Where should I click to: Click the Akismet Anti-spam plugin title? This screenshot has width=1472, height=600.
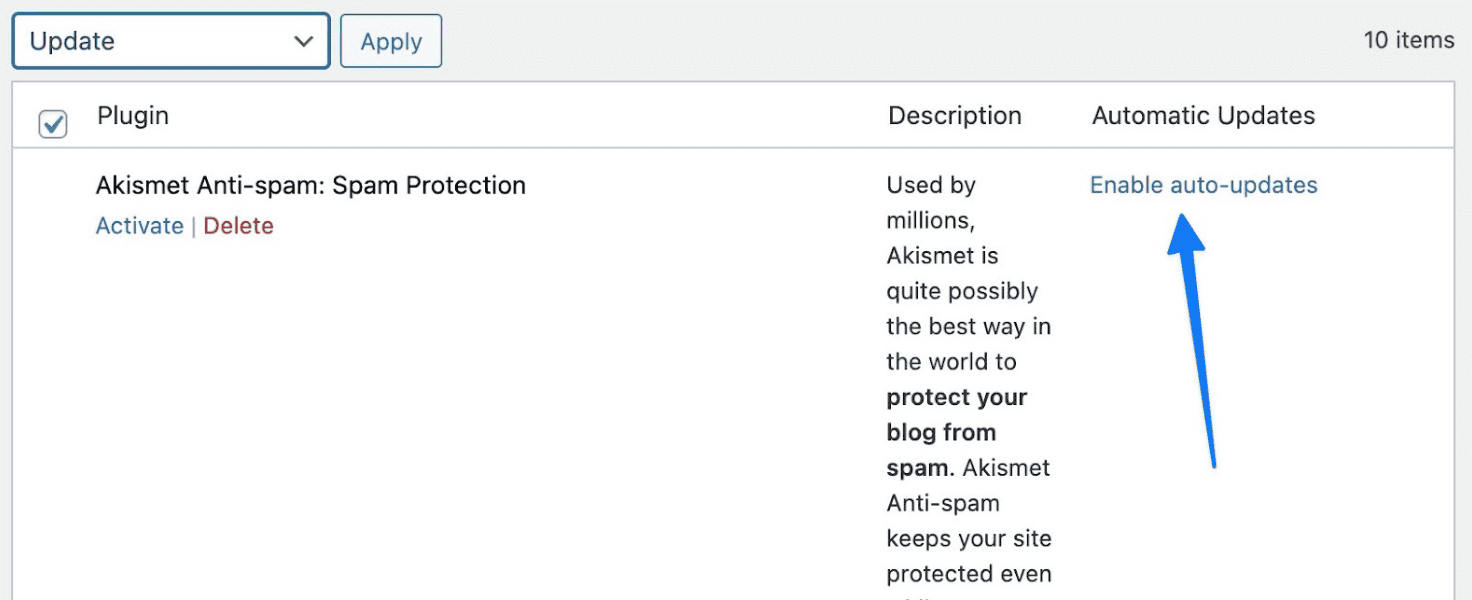311,186
